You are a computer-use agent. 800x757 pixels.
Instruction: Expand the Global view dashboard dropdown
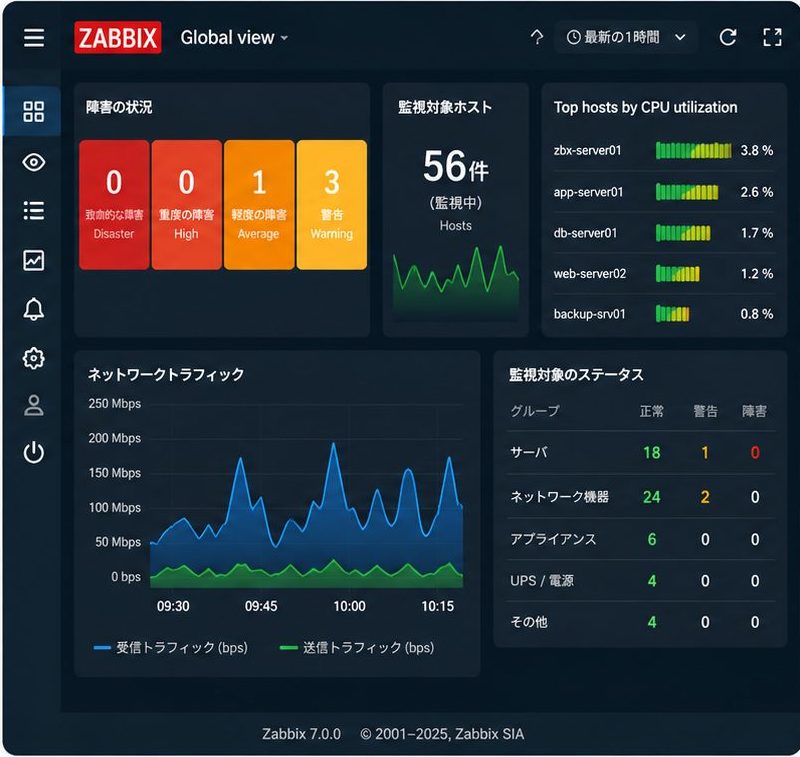[x=234, y=37]
